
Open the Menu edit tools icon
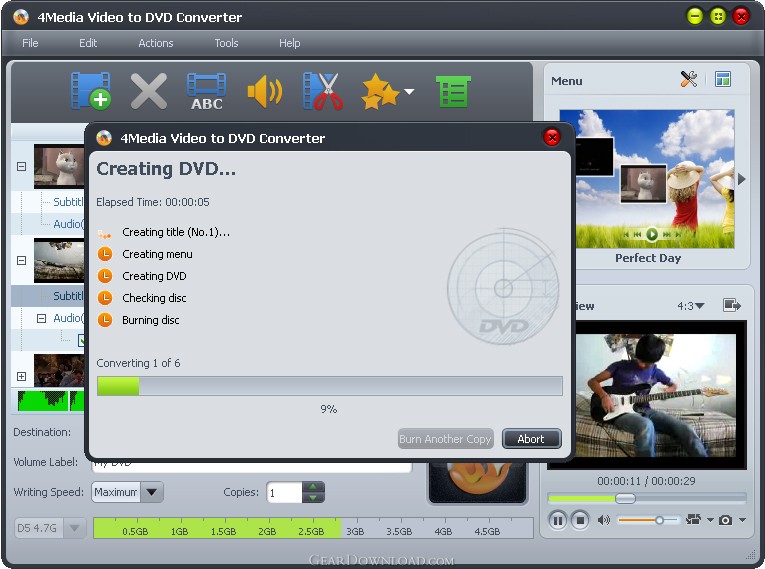tap(689, 79)
